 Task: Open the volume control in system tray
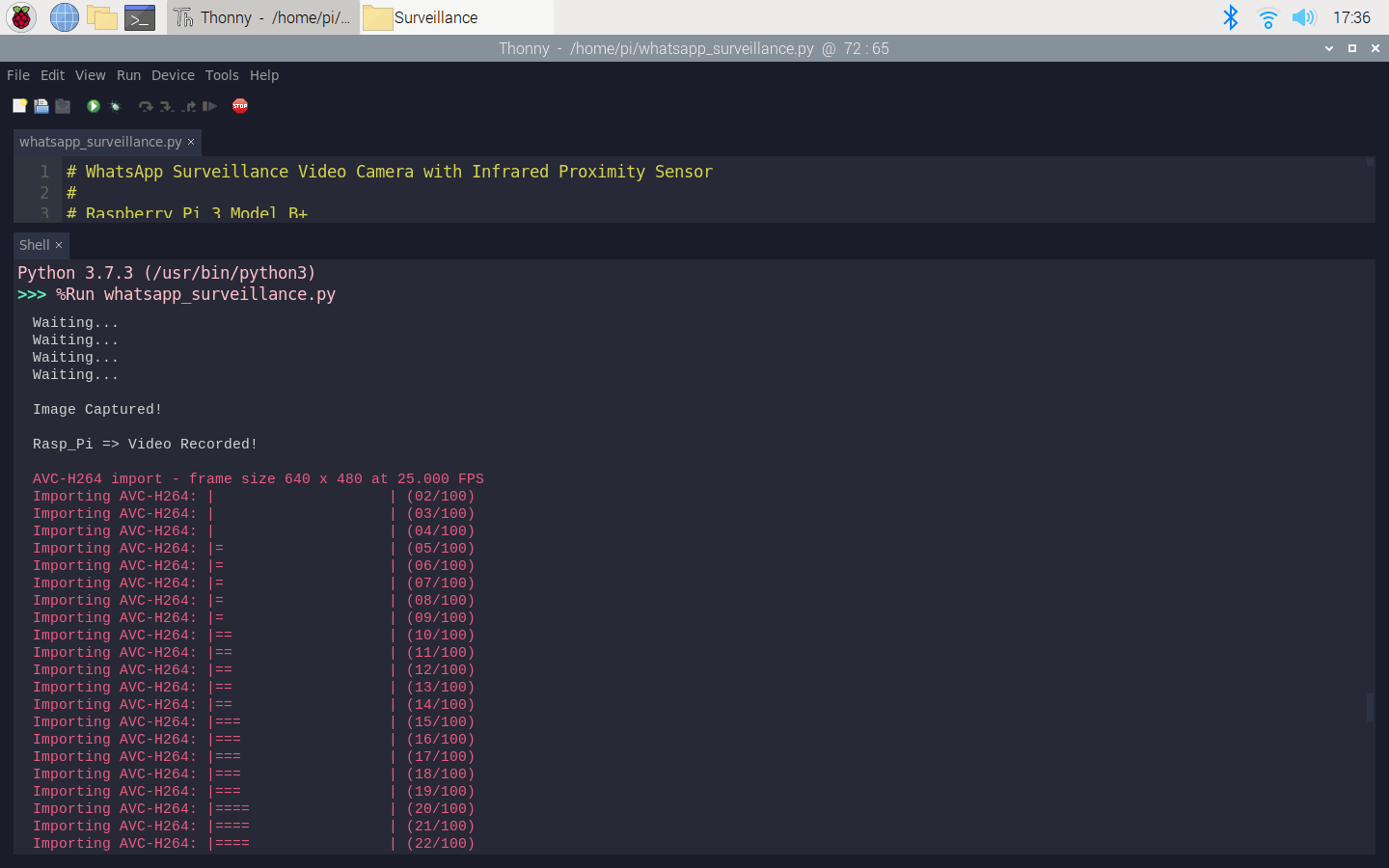pos(1303,17)
